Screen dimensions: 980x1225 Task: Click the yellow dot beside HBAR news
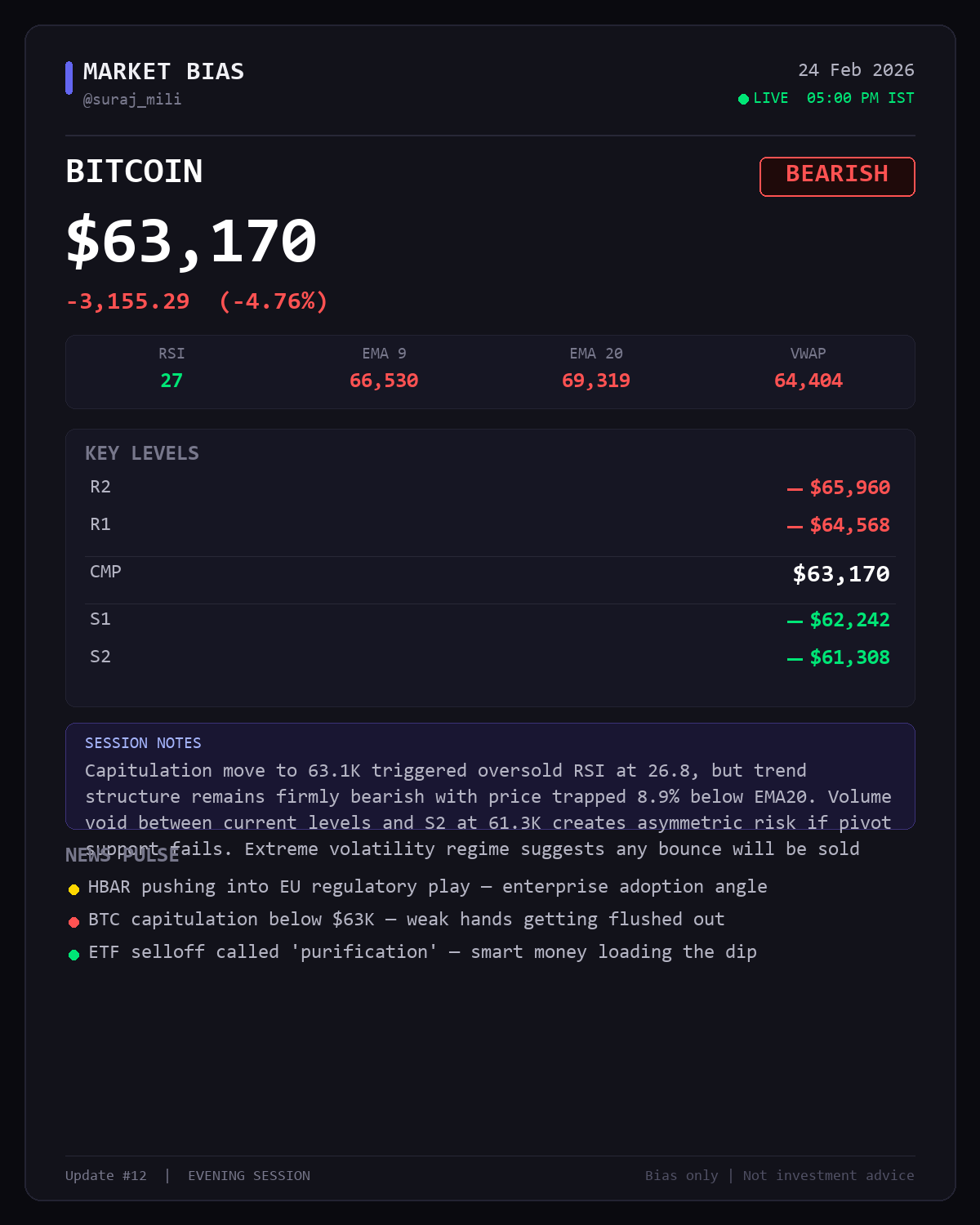tap(73, 889)
